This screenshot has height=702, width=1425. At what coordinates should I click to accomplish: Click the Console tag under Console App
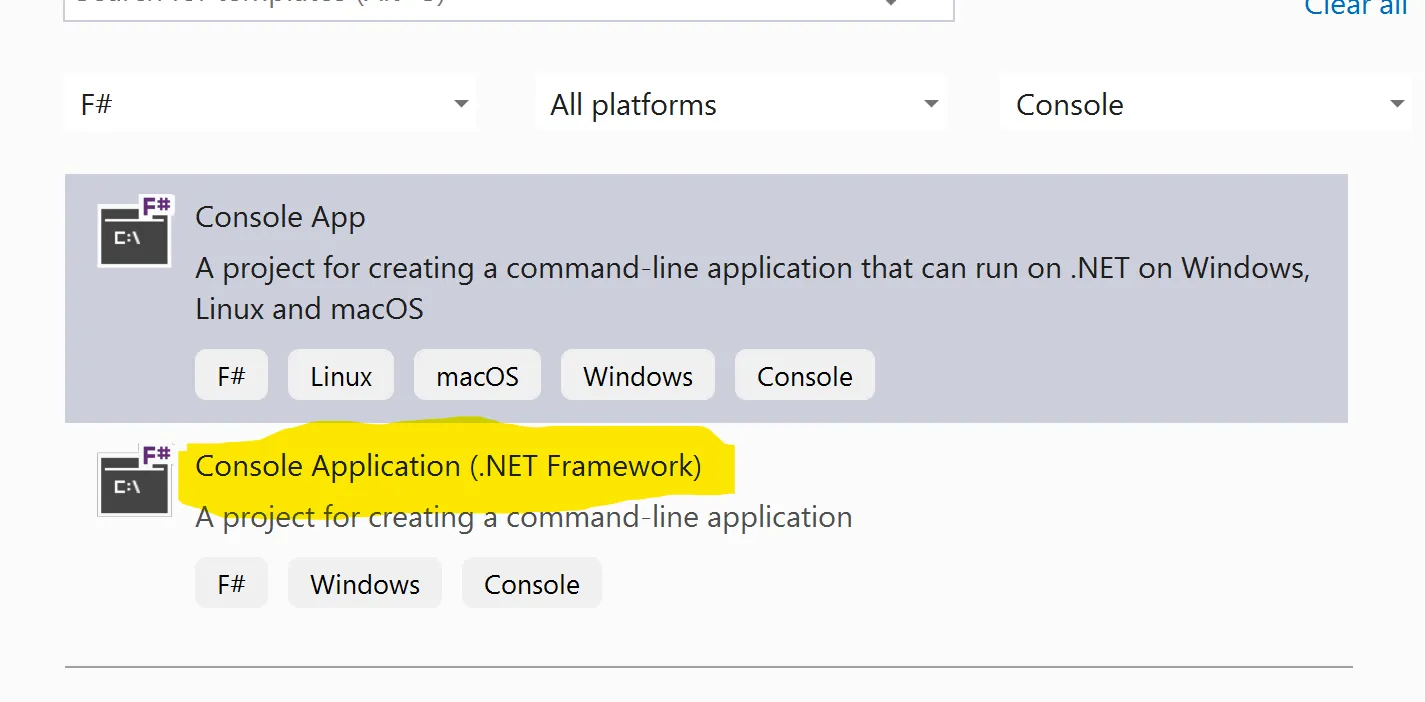click(805, 376)
